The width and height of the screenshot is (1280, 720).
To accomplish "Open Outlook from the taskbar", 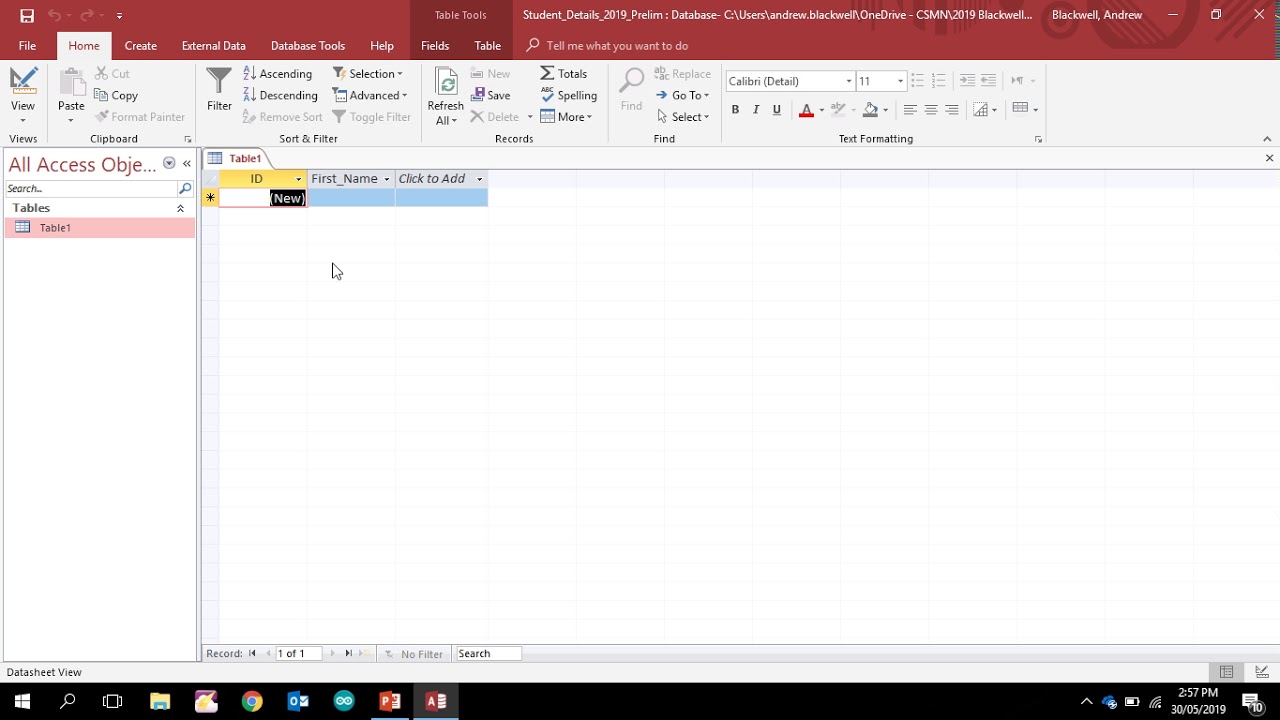I will point(298,701).
